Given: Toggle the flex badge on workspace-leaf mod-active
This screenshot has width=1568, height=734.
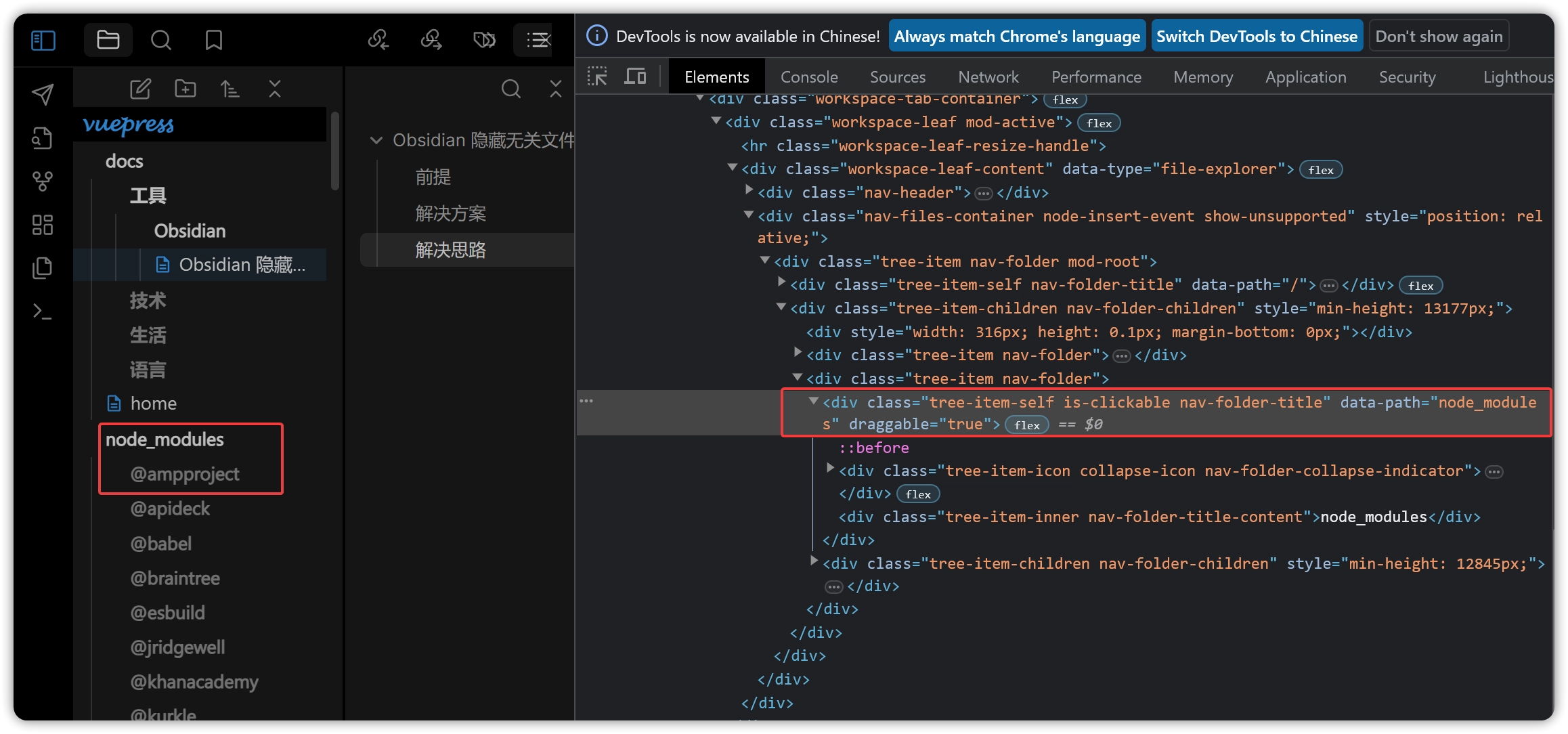Looking at the screenshot, I should [x=1099, y=123].
